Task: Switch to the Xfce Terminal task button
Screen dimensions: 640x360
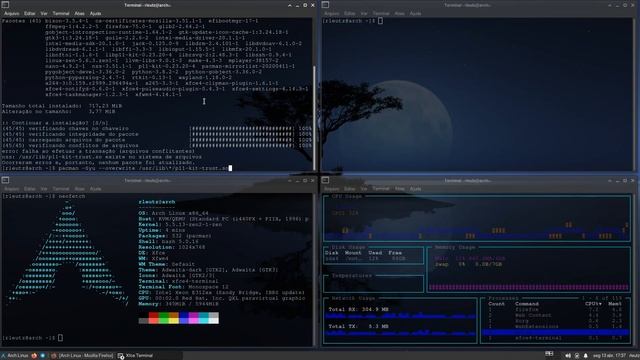Action: point(136,356)
